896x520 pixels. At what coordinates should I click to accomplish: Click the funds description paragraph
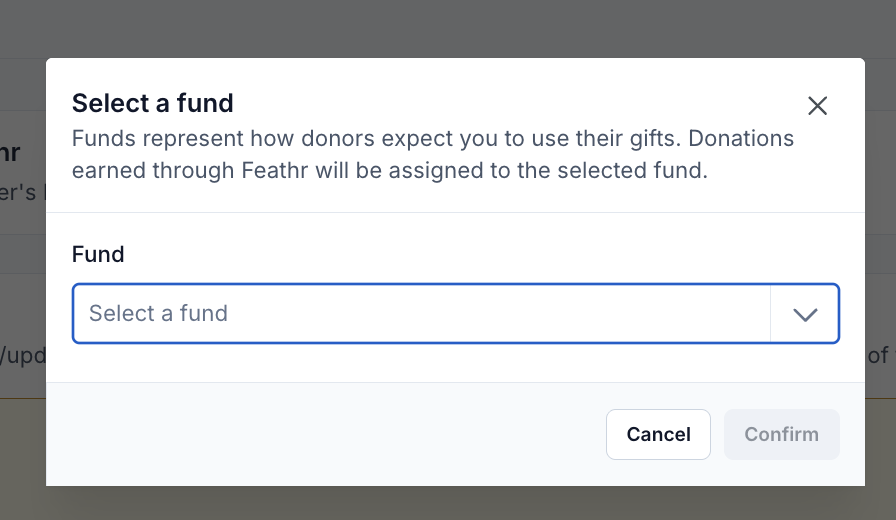(432, 154)
